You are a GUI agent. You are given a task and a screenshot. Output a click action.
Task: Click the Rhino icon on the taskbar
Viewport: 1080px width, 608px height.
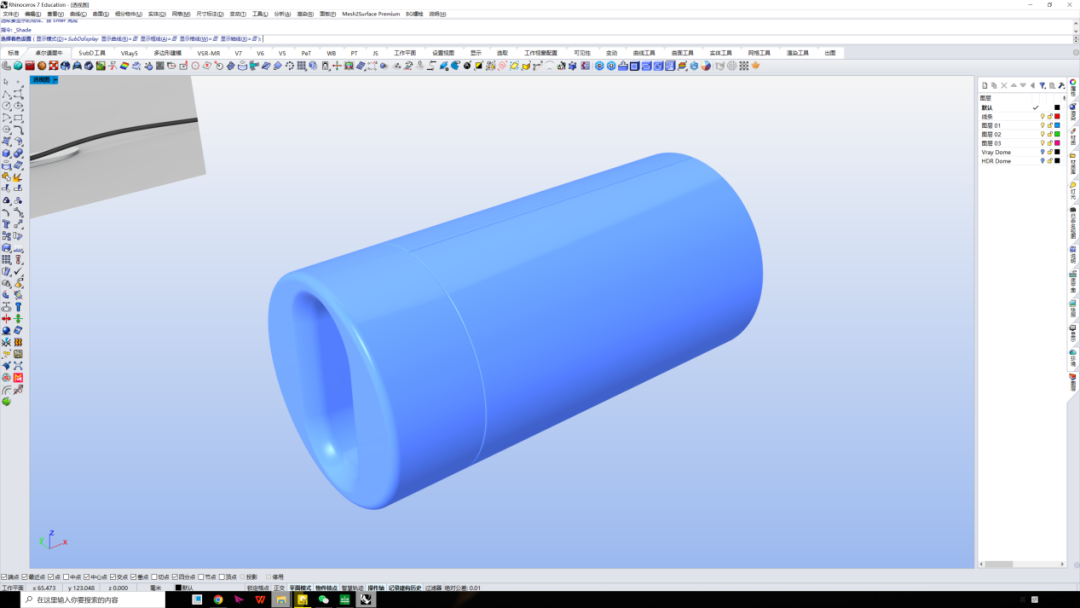pyautogui.click(x=366, y=600)
